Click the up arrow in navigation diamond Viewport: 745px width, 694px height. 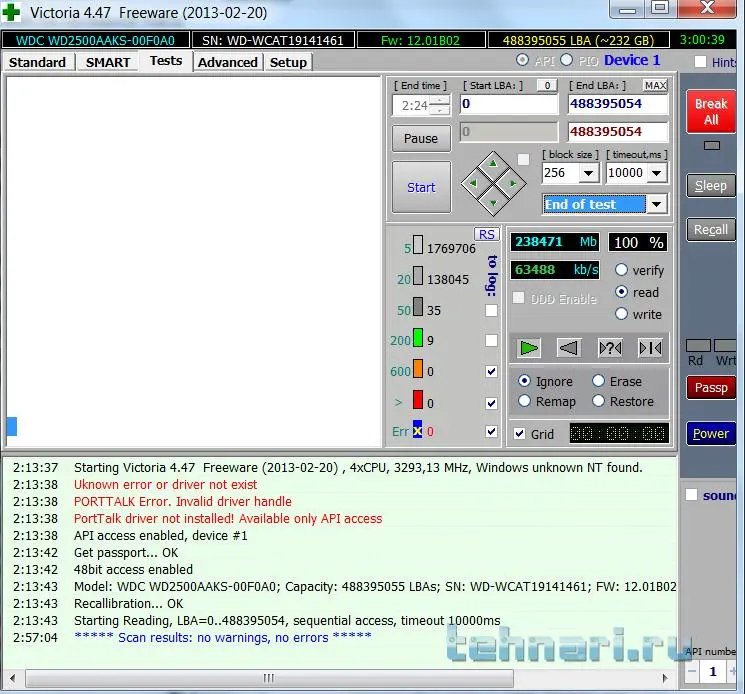[x=493, y=164]
